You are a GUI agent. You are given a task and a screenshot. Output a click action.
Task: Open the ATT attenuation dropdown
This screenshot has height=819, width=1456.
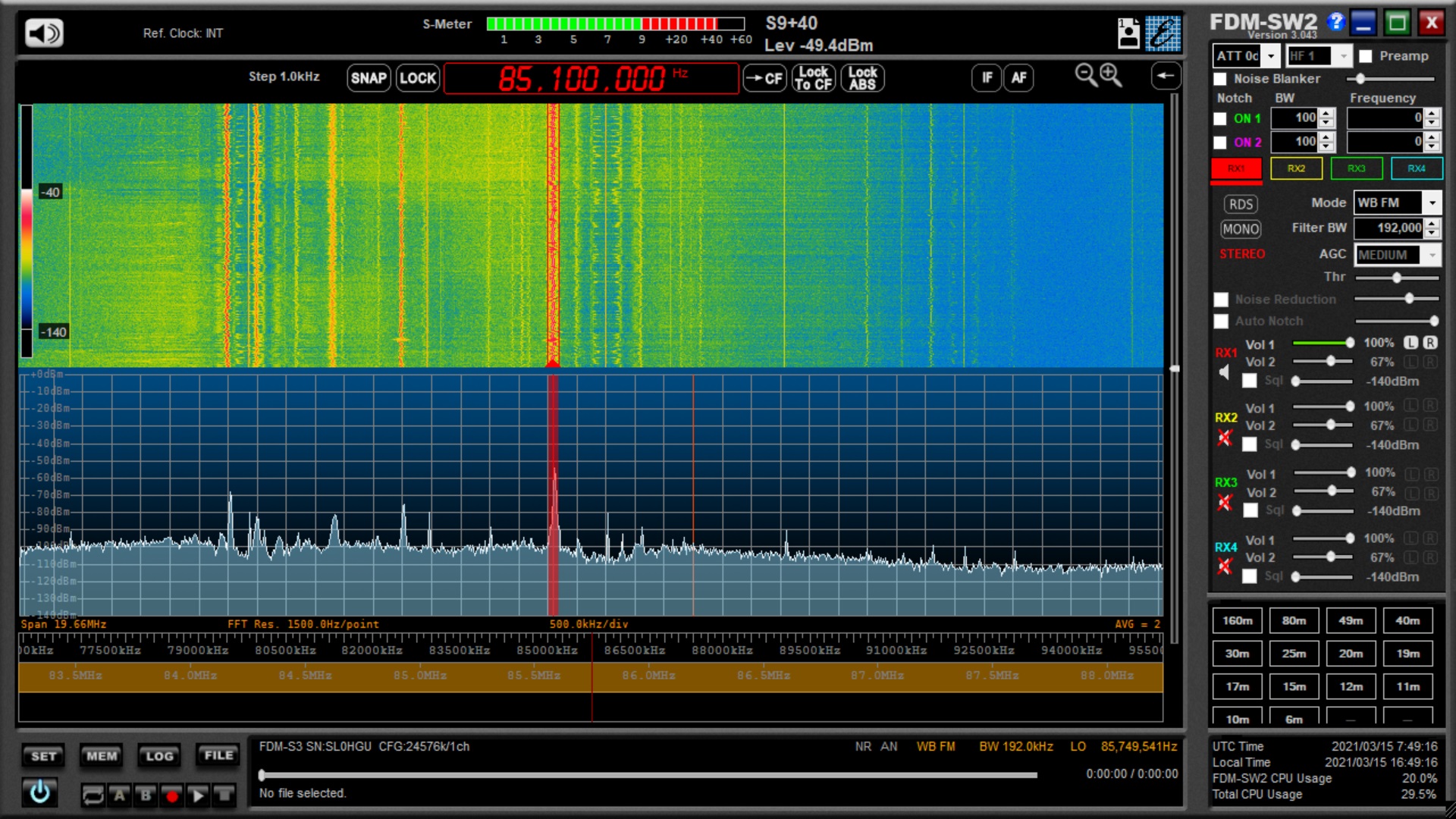click(x=1271, y=56)
